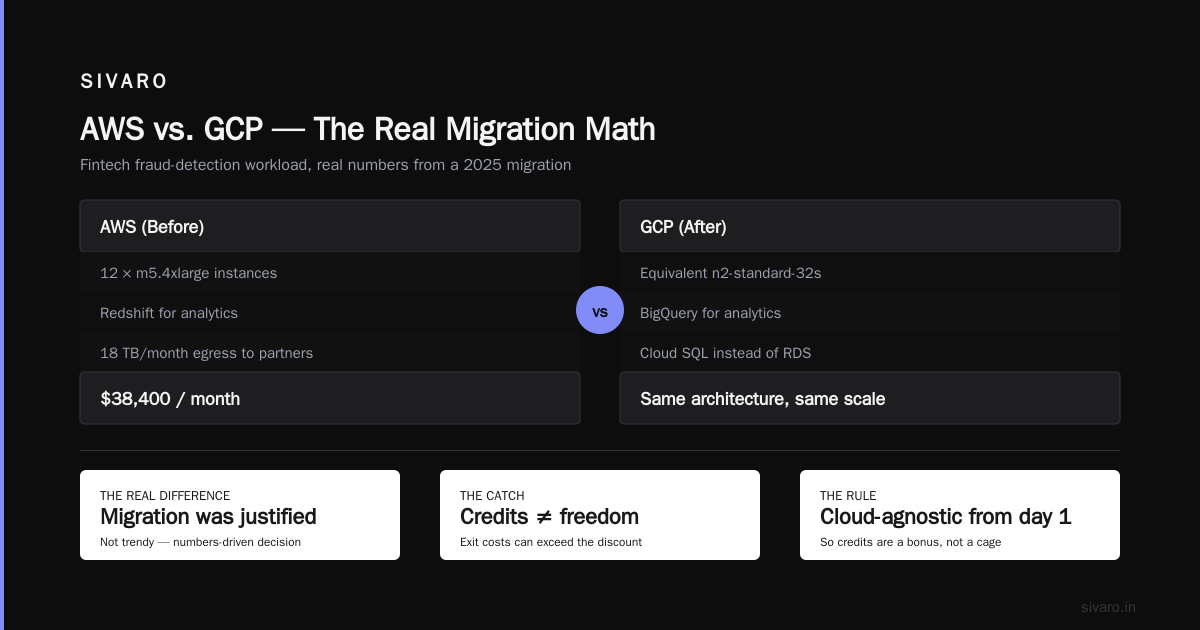
Task: Select the 'Equivalent n2-standard-32s' row
Action: 870,272
